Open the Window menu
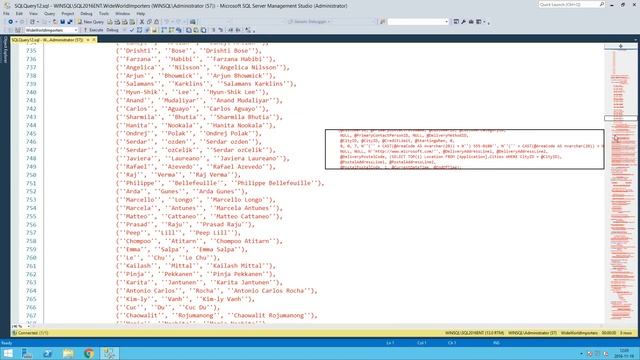 click(122, 13)
